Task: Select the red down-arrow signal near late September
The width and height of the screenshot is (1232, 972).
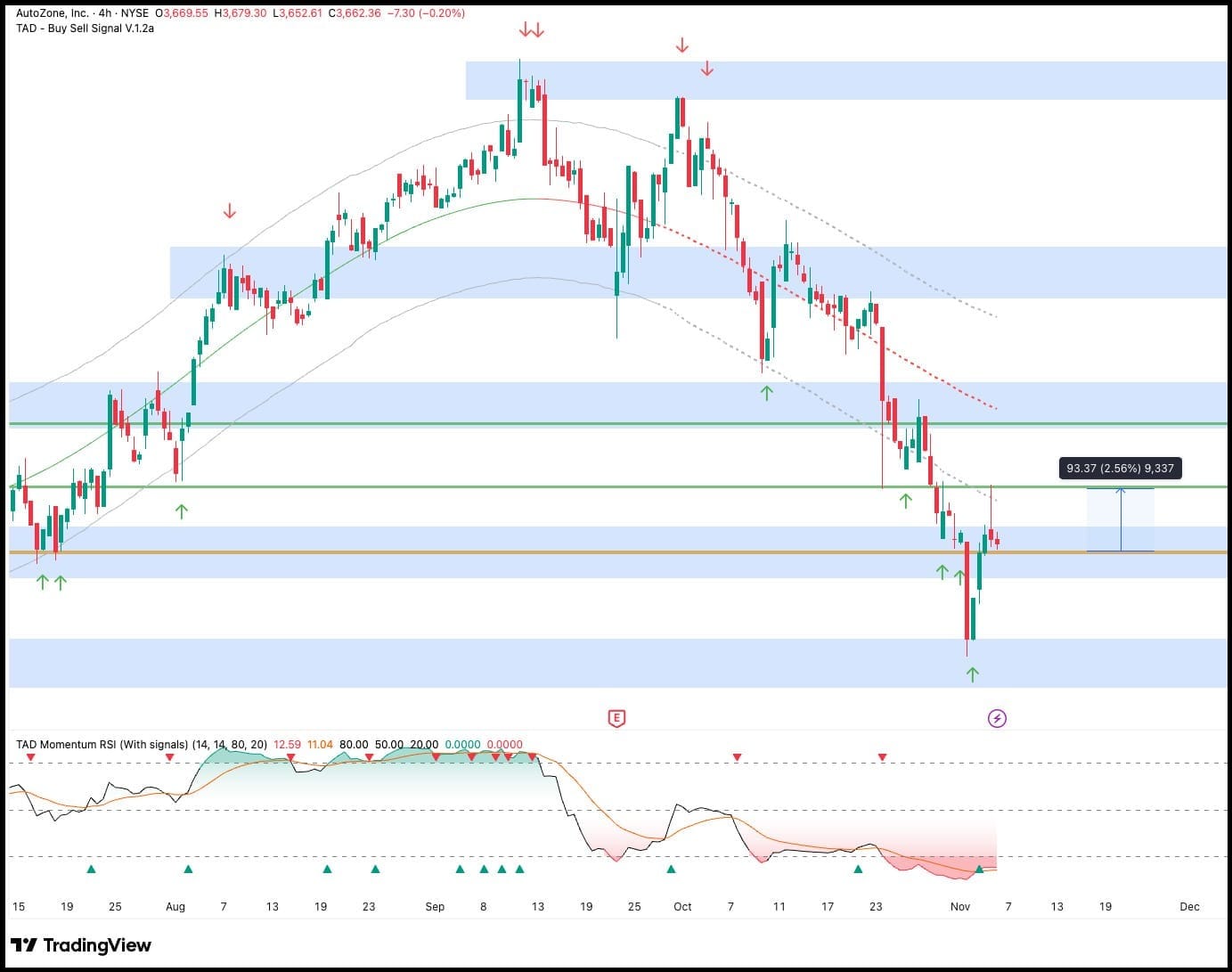Action: click(x=682, y=42)
